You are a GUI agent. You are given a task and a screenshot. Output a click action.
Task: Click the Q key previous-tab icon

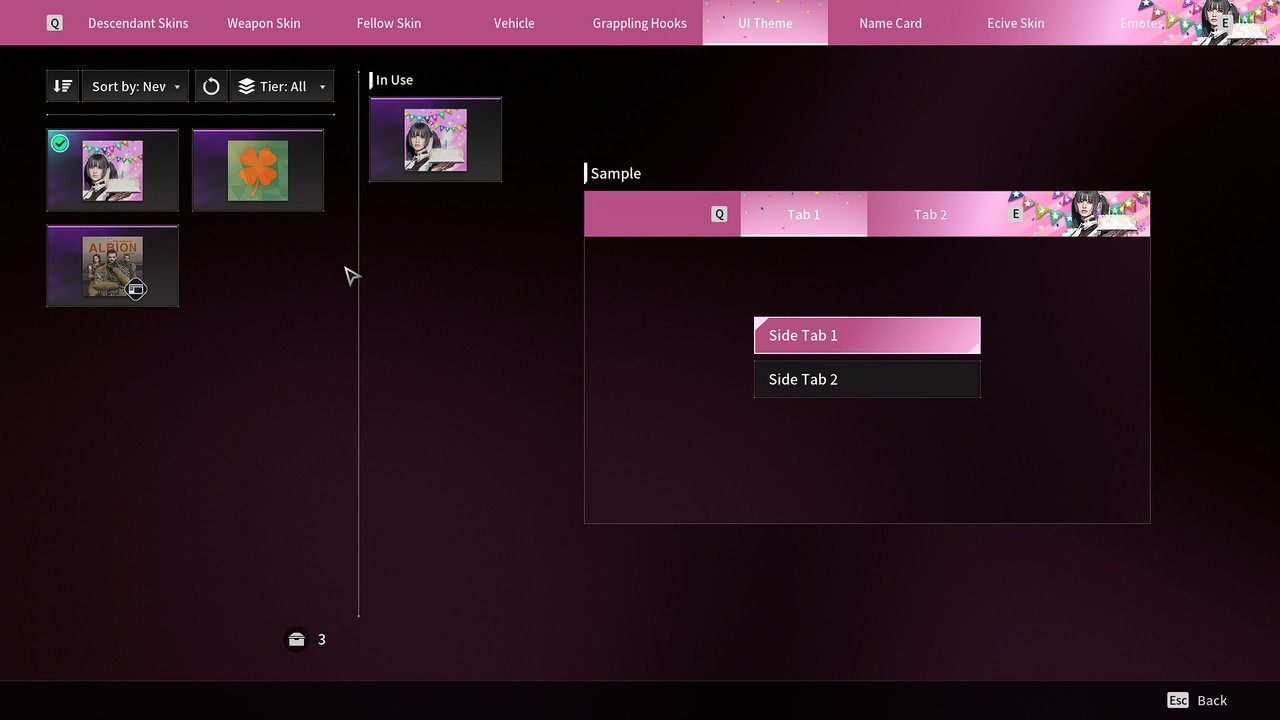pos(55,23)
